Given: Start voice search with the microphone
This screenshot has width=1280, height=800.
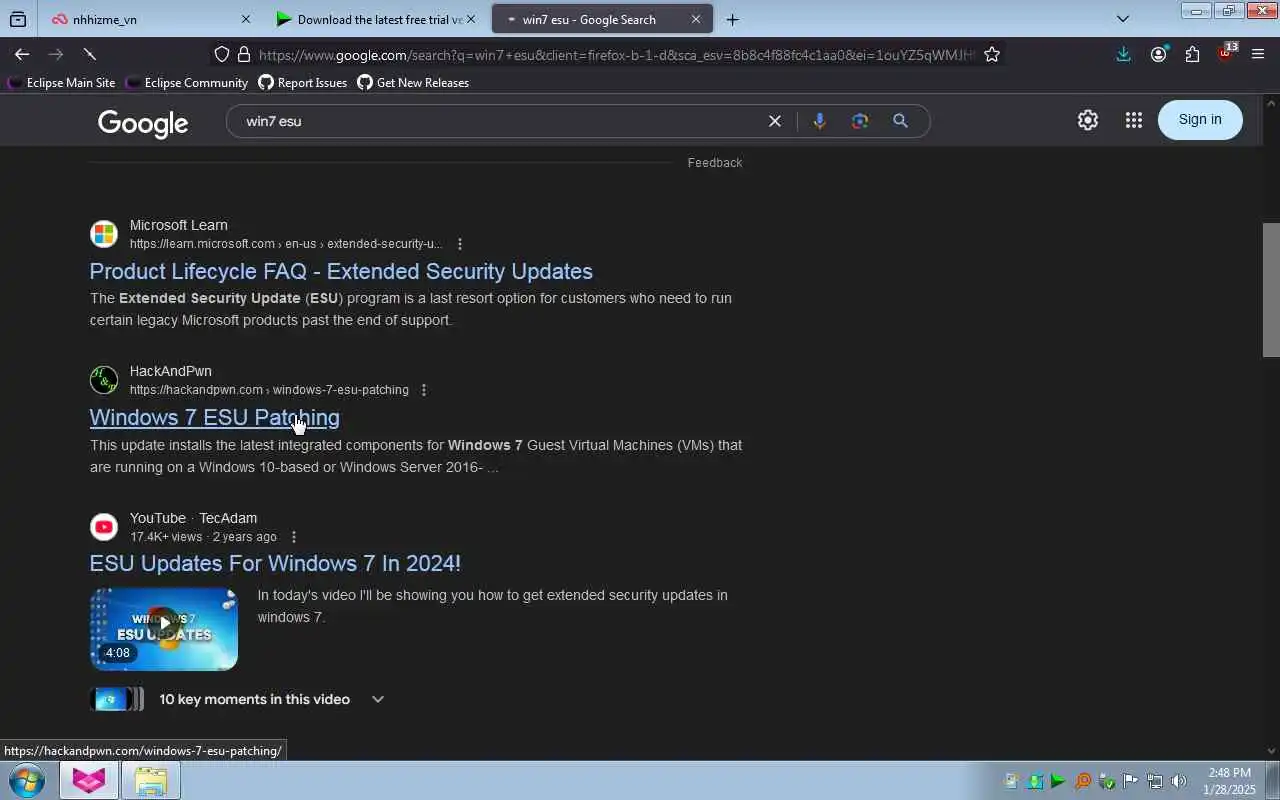Looking at the screenshot, I should point(820,121).
